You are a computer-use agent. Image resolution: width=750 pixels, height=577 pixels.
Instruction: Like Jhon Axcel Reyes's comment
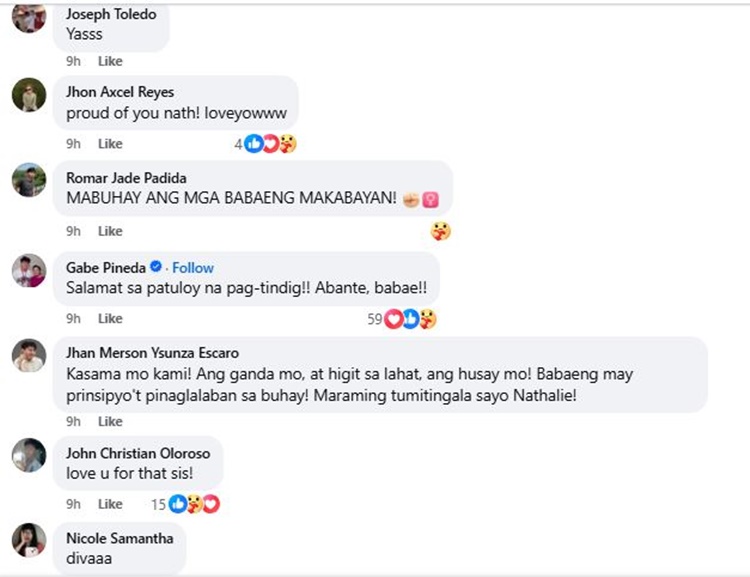[x=110, y=144]
